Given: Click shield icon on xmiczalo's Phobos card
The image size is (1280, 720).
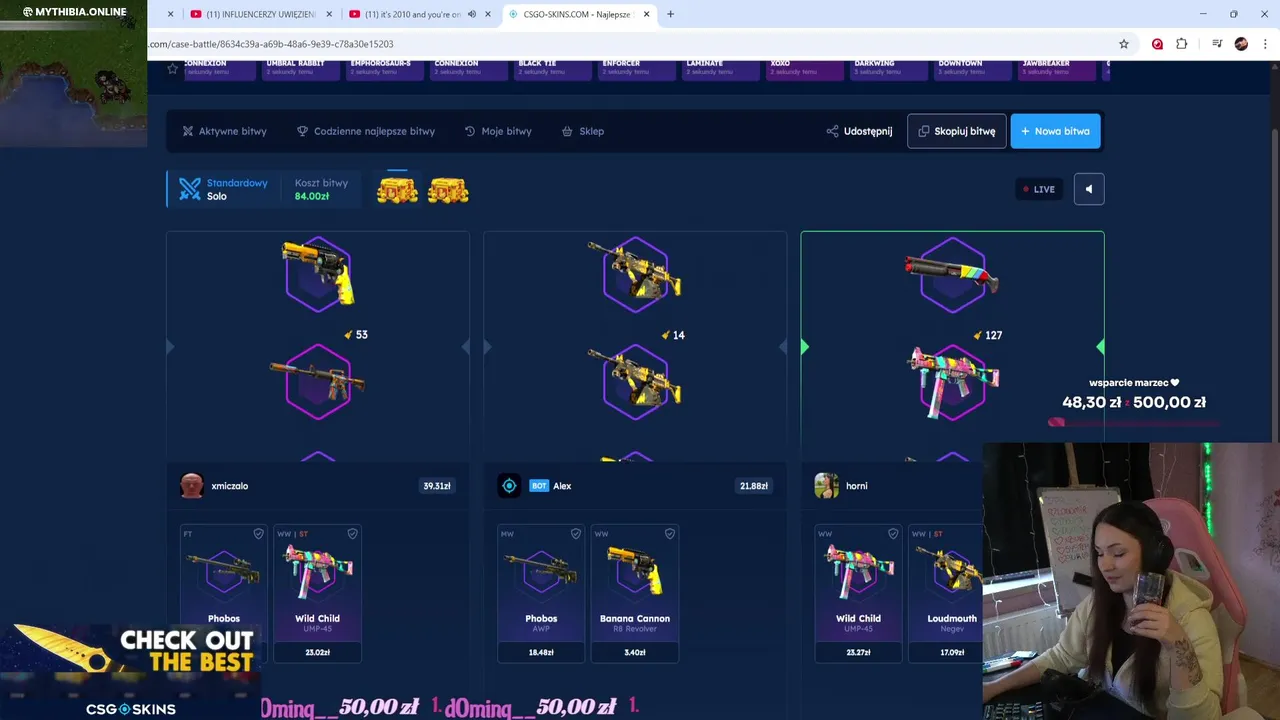Looking at the screenshot, I should click(x=258, y=534).
